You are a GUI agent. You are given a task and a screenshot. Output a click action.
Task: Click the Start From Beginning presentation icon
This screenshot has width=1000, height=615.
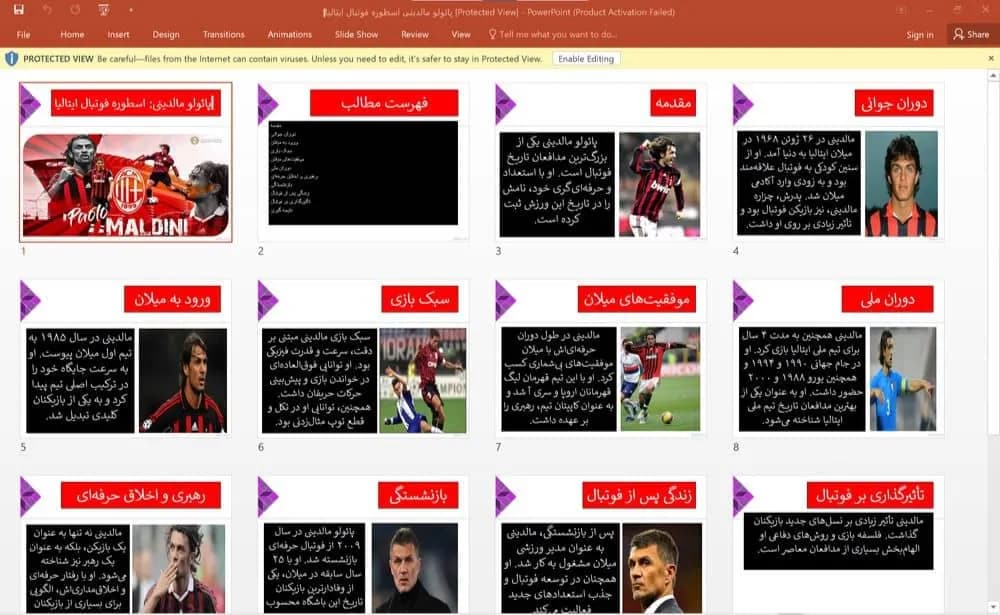tap(103, 10)
